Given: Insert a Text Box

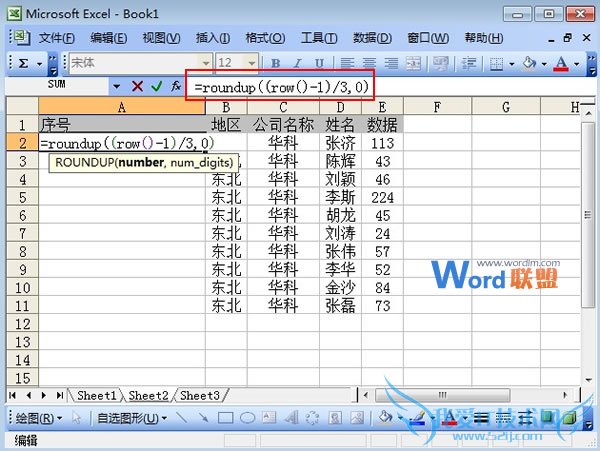Looking at the screenshot, I should pyautogui.click(x=269, y=418).
